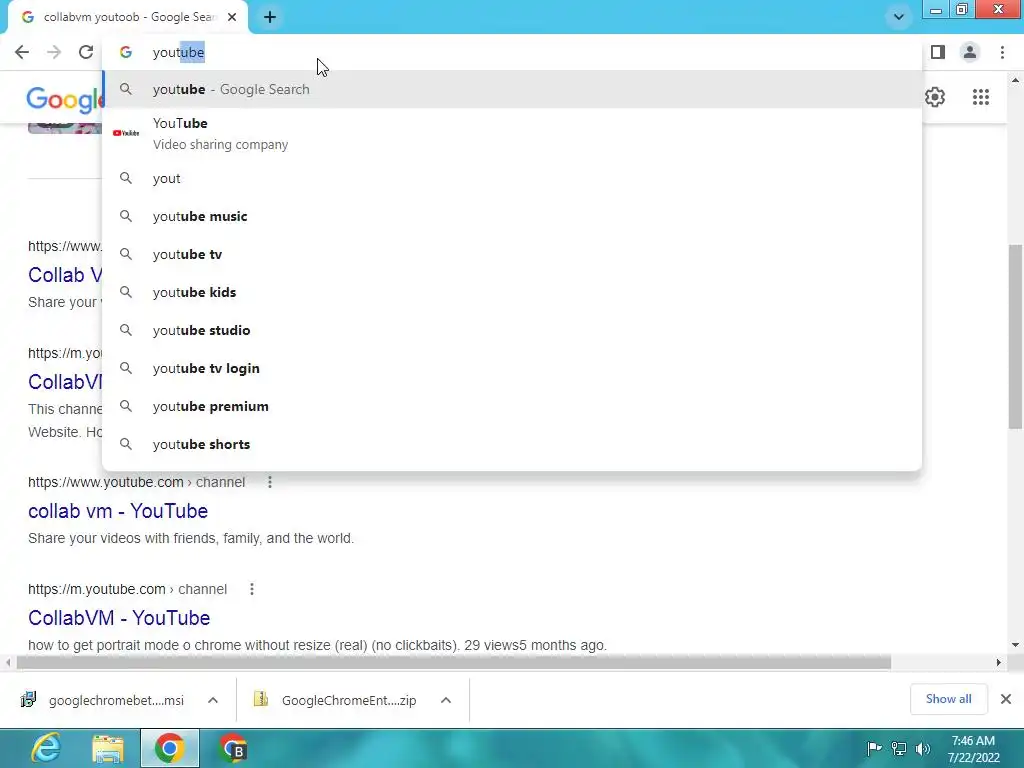Open Chrome three-dot menu

point(1002,52)
